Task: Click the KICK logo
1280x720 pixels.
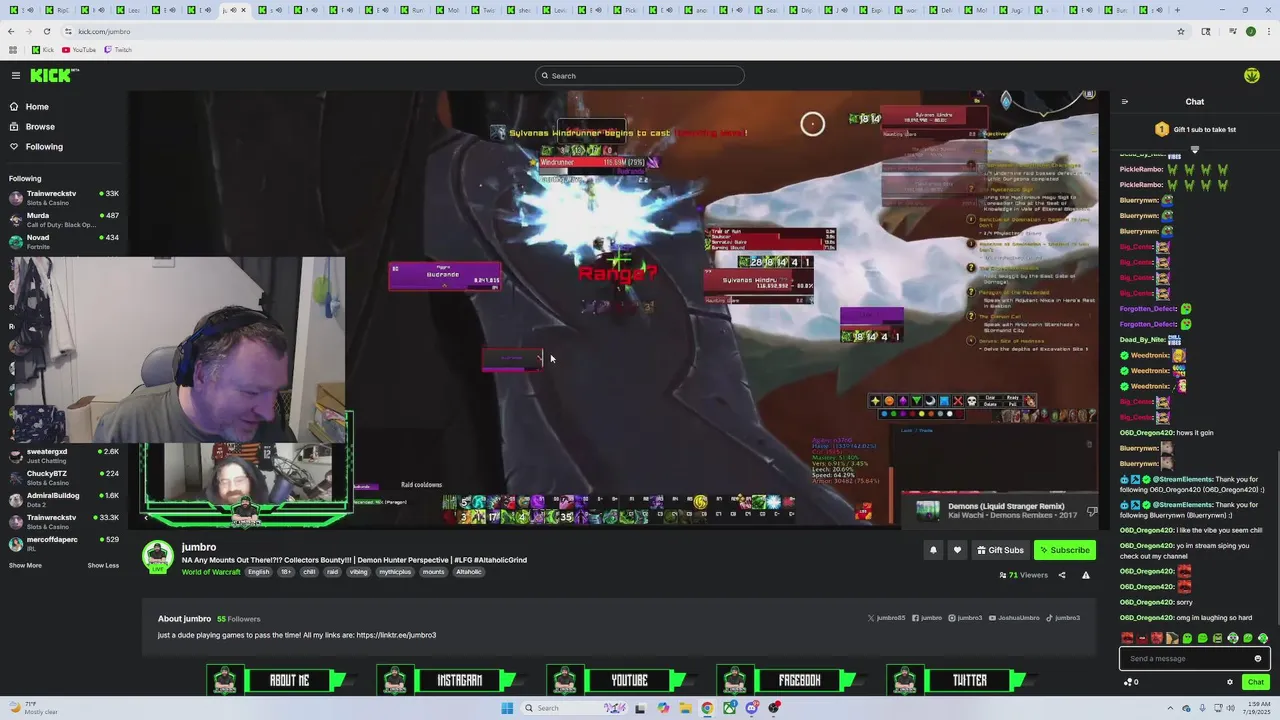Action: click(53, 75)
